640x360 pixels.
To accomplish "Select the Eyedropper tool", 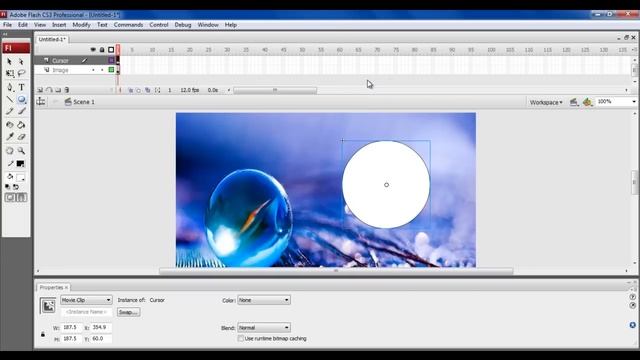I will click(9, 137).
